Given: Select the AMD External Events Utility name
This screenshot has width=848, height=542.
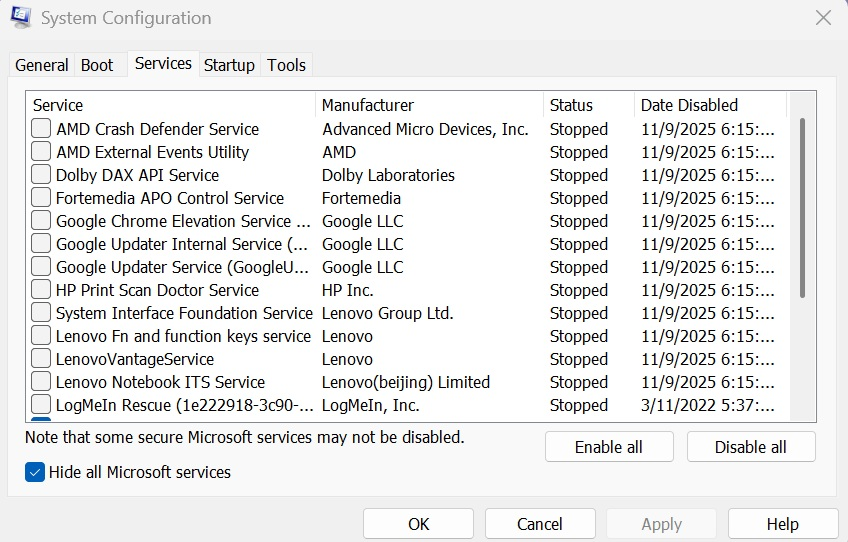Looking at the screenshot, I should pyautogui.click(x=153, y=153).
